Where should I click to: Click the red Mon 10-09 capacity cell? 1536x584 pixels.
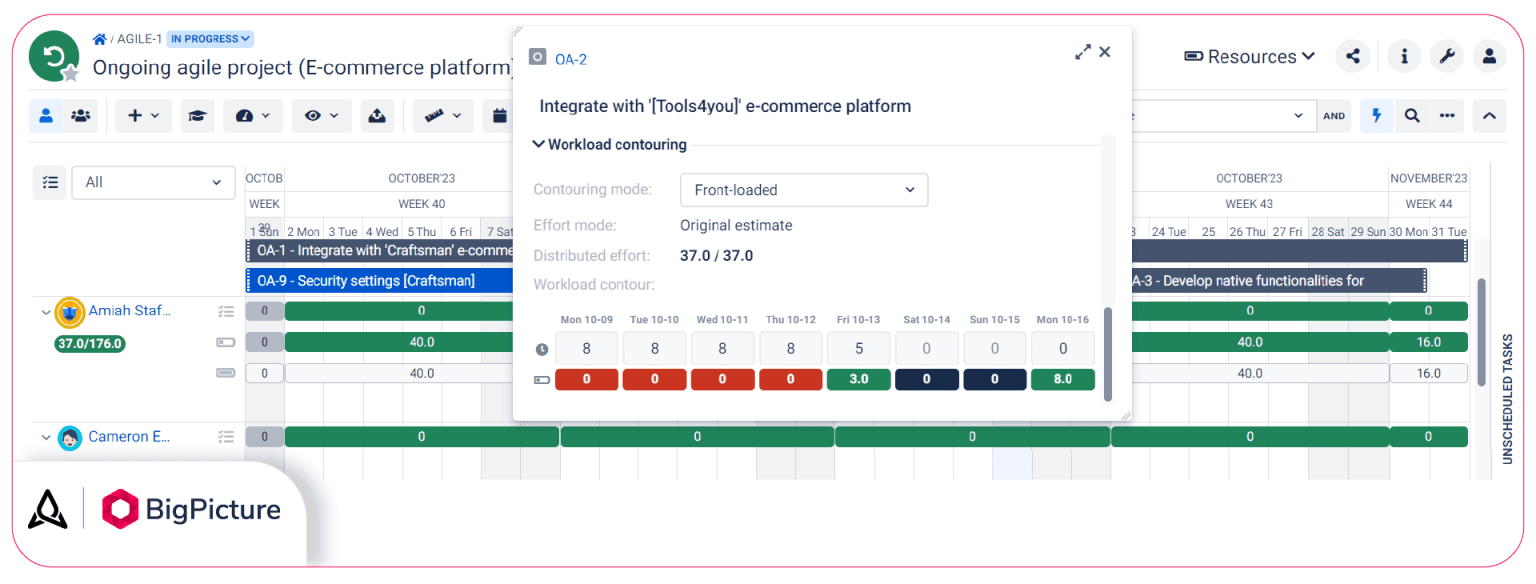586,380
